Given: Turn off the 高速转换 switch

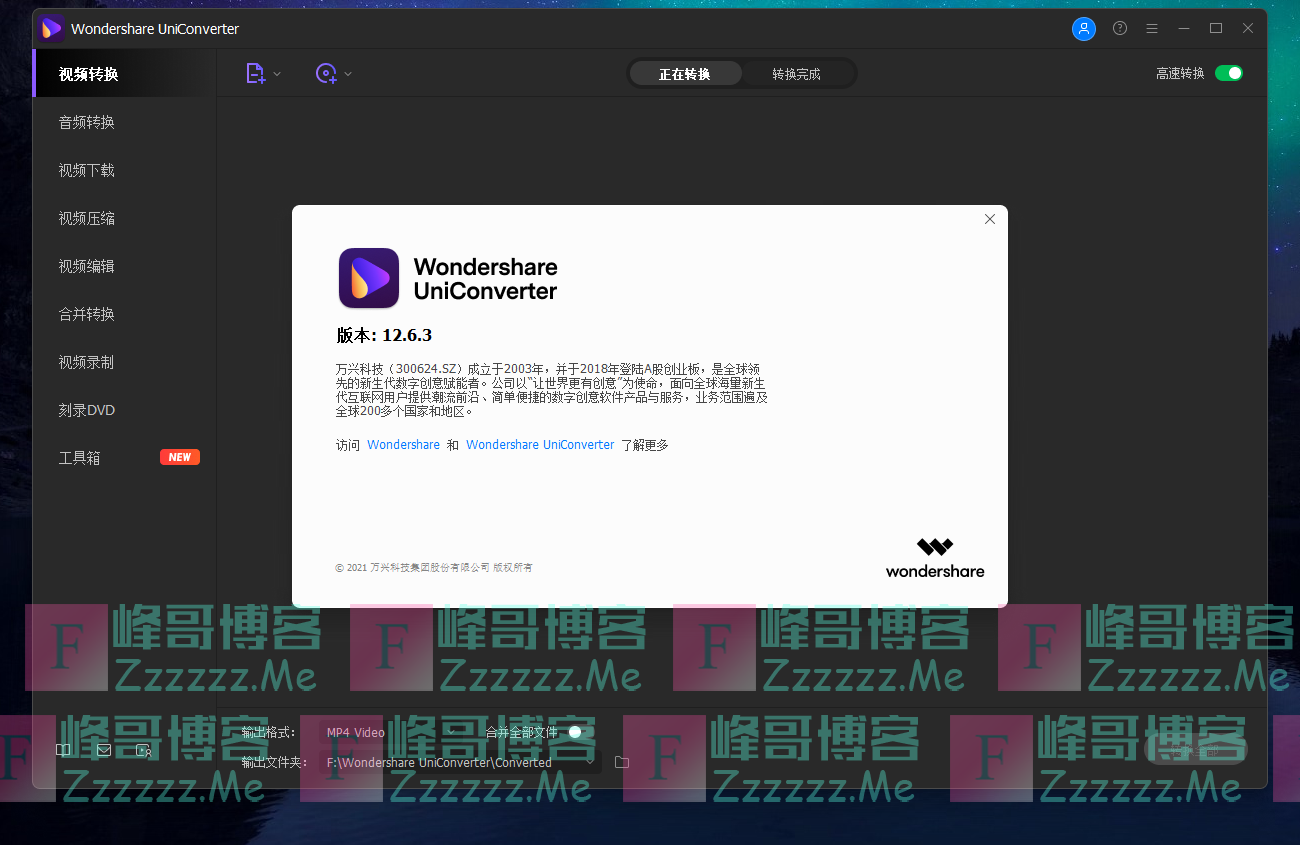Looking at the screenshot, I should pos(1228,73).
